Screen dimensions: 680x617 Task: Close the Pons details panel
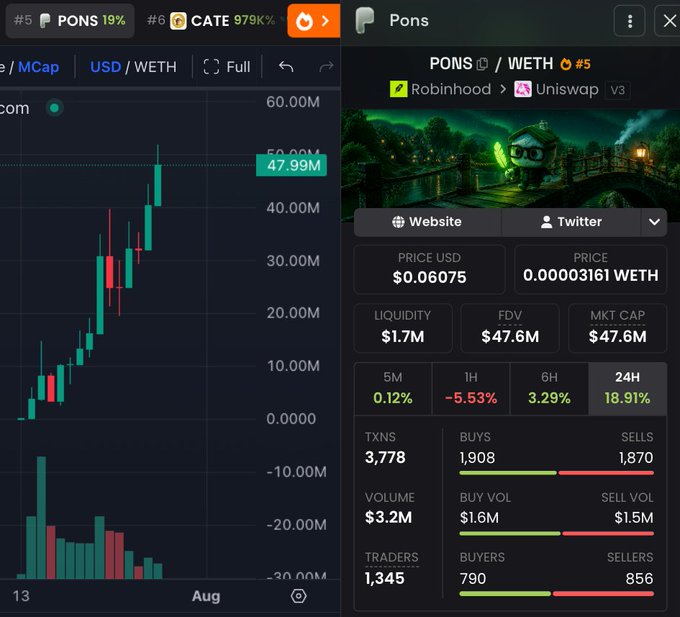[669, 21]
